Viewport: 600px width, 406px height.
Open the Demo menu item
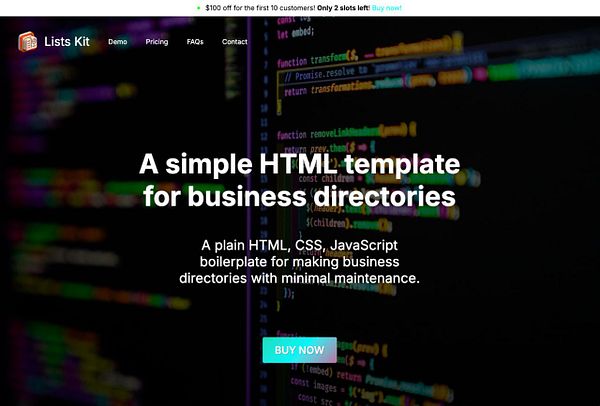(x=117, y=42)
